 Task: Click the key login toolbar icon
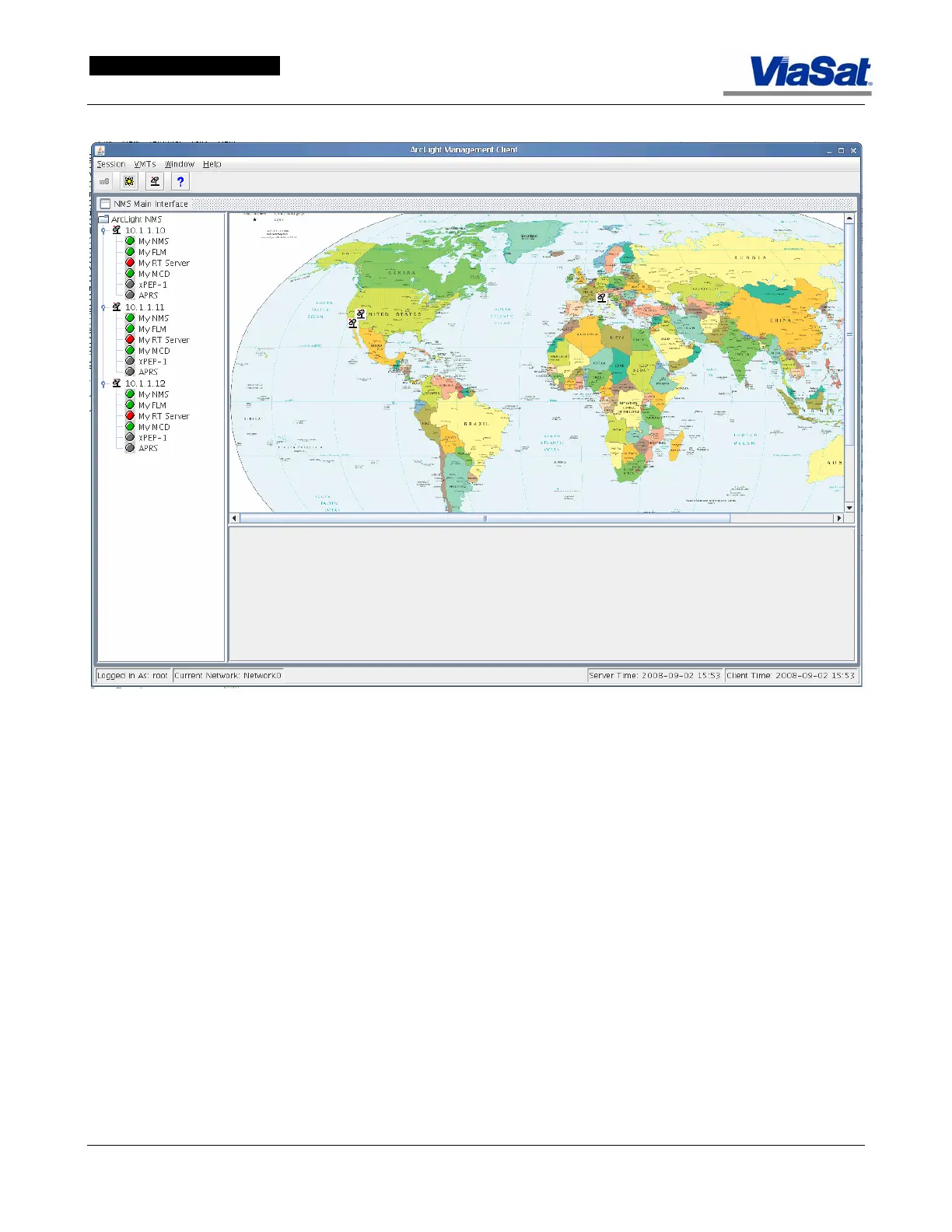tap(104, 181)
